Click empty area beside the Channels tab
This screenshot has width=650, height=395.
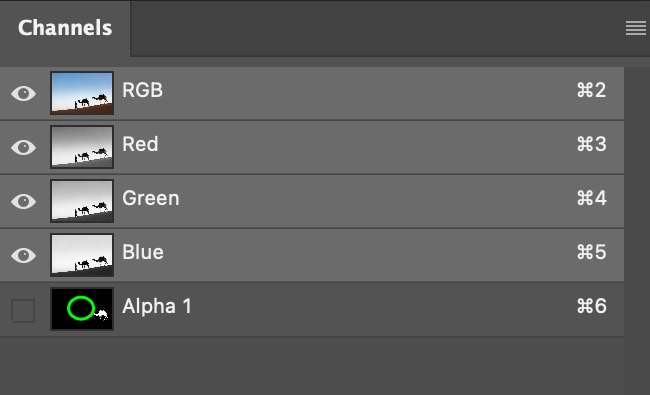click(373, 28)
